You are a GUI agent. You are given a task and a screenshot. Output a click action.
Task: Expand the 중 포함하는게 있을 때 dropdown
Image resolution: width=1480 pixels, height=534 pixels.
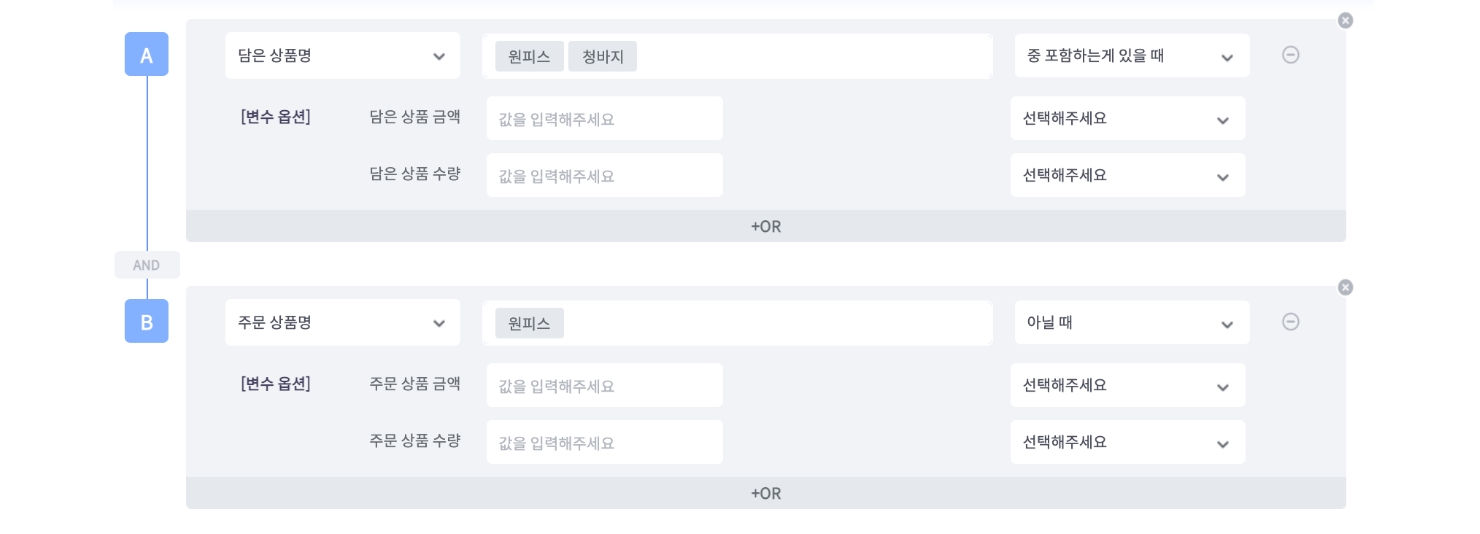click(1131, 56)
